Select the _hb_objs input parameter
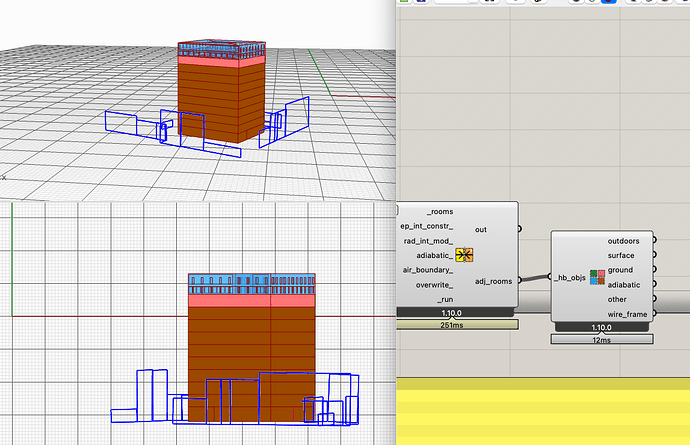Image resolution: width=690 pixels, height=445 pixels. pos(569,278)
